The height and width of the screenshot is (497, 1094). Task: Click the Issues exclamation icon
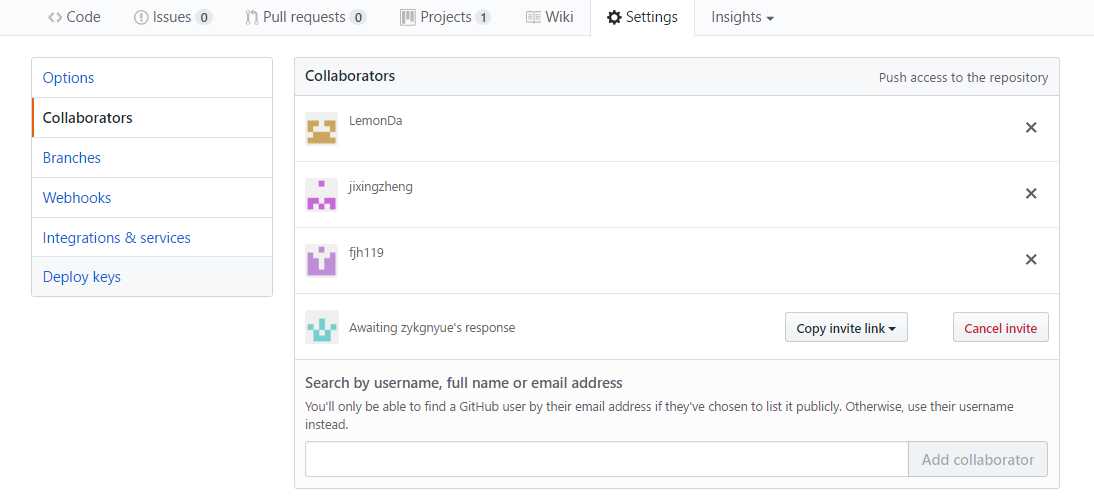coord(141,17)
